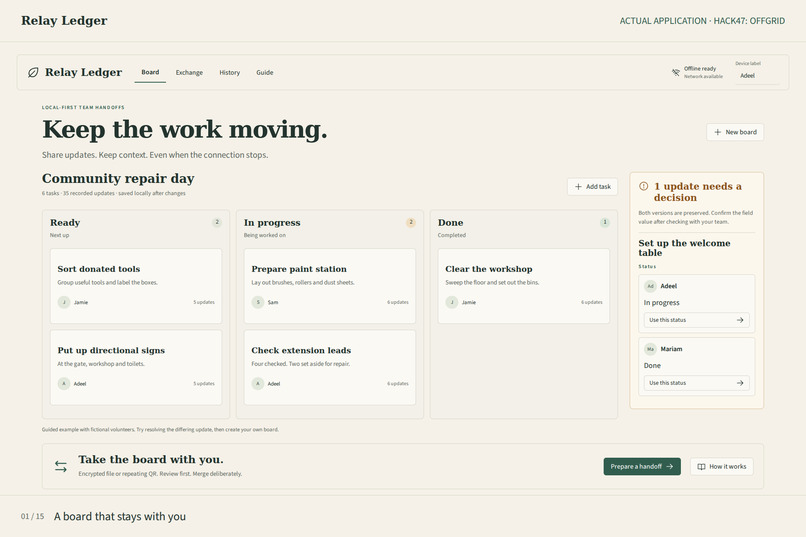The height and width of the screenshot is (537, 806).
Task: Click the In progress column count badge
Action: (x=411, y=223)
